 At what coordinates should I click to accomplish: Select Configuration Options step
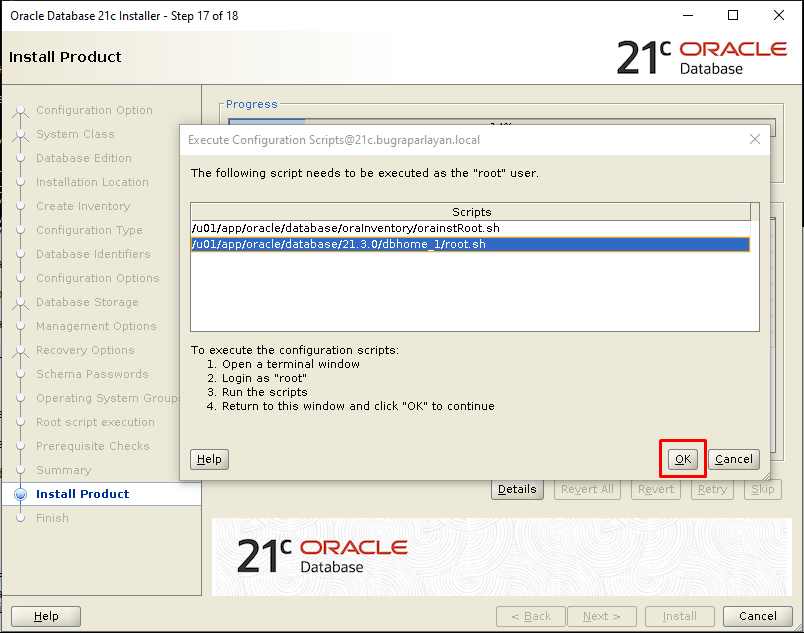tap(98, 278)
